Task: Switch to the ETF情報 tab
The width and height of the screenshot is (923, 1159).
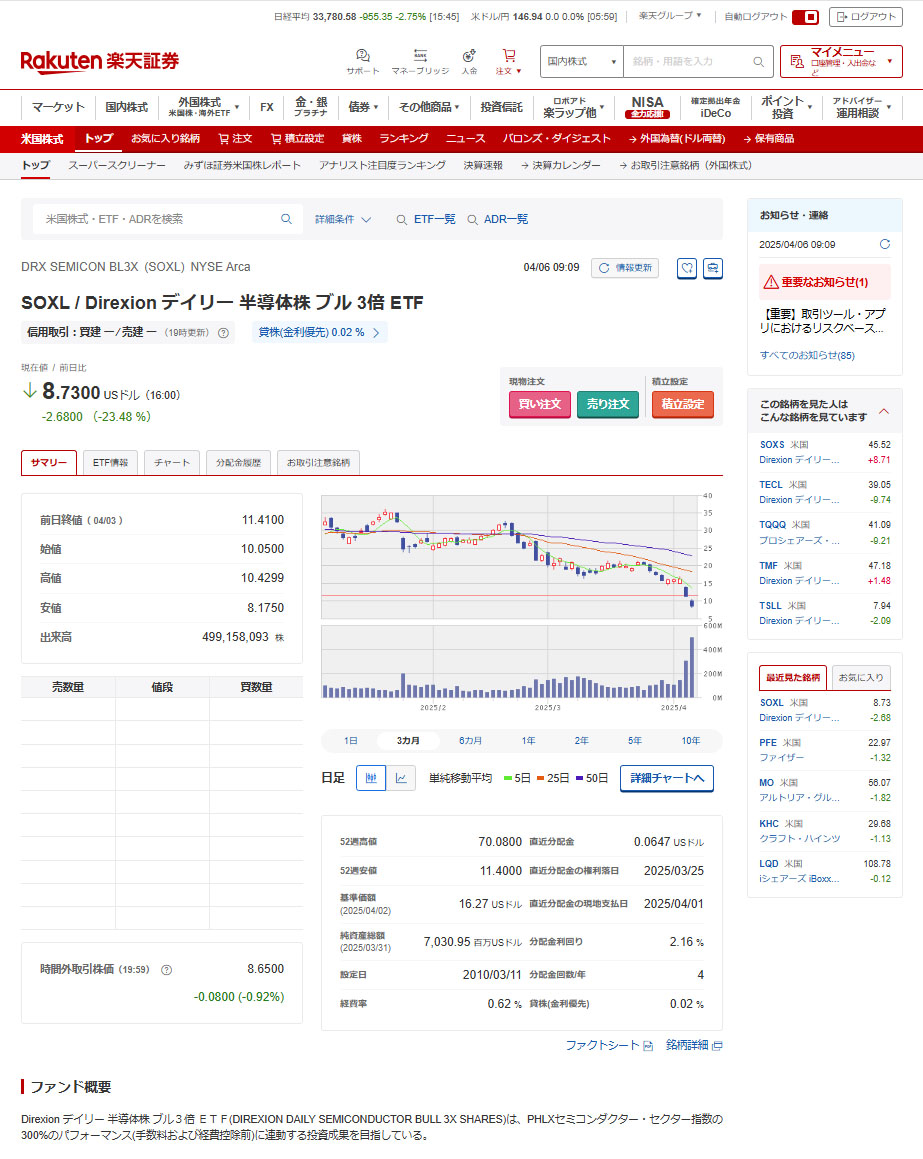Action: click(x=110, y=463)
